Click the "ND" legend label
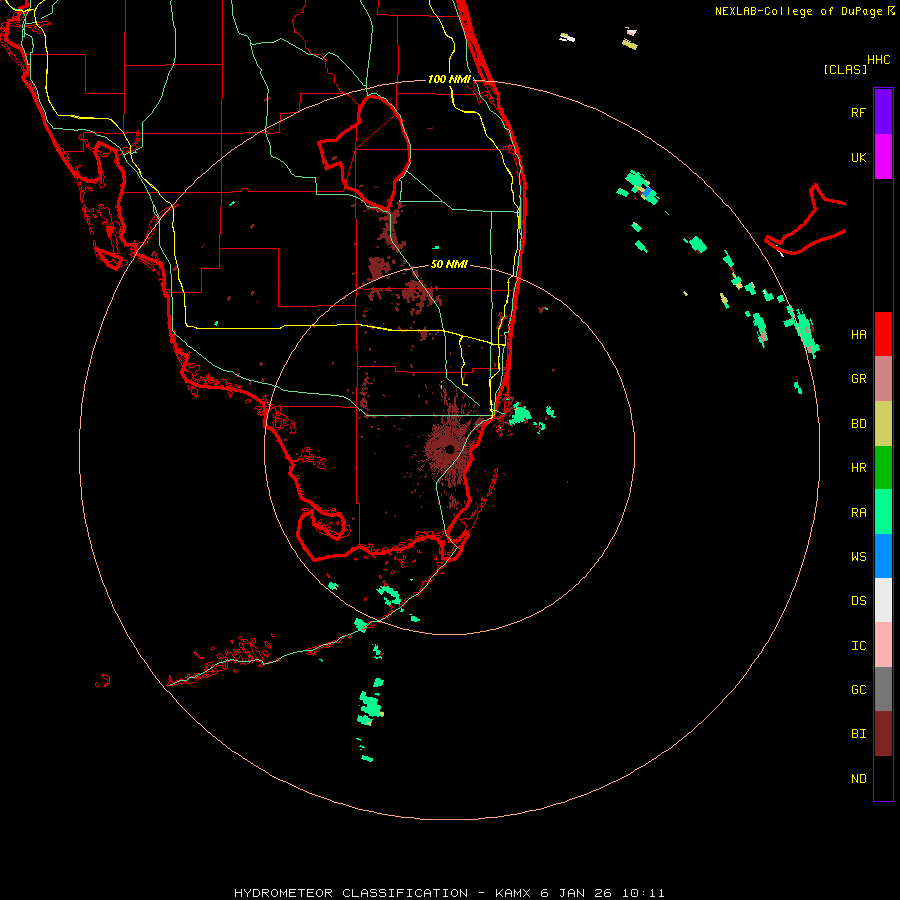Viewport: 900px width, 900px height. 858,778
